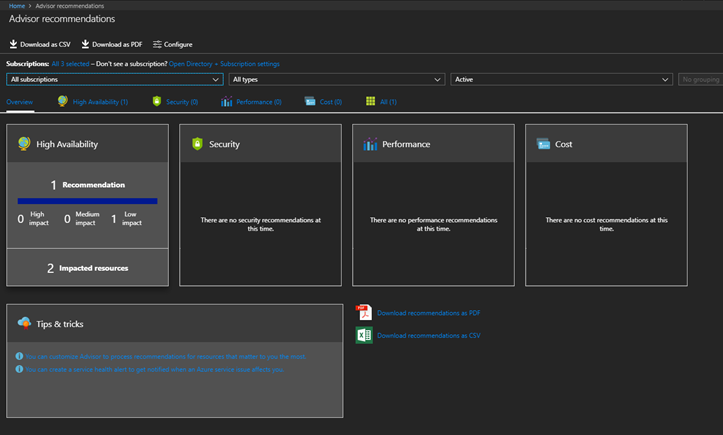
Task: Click the Cost card icon
Action: click(543, 144)
